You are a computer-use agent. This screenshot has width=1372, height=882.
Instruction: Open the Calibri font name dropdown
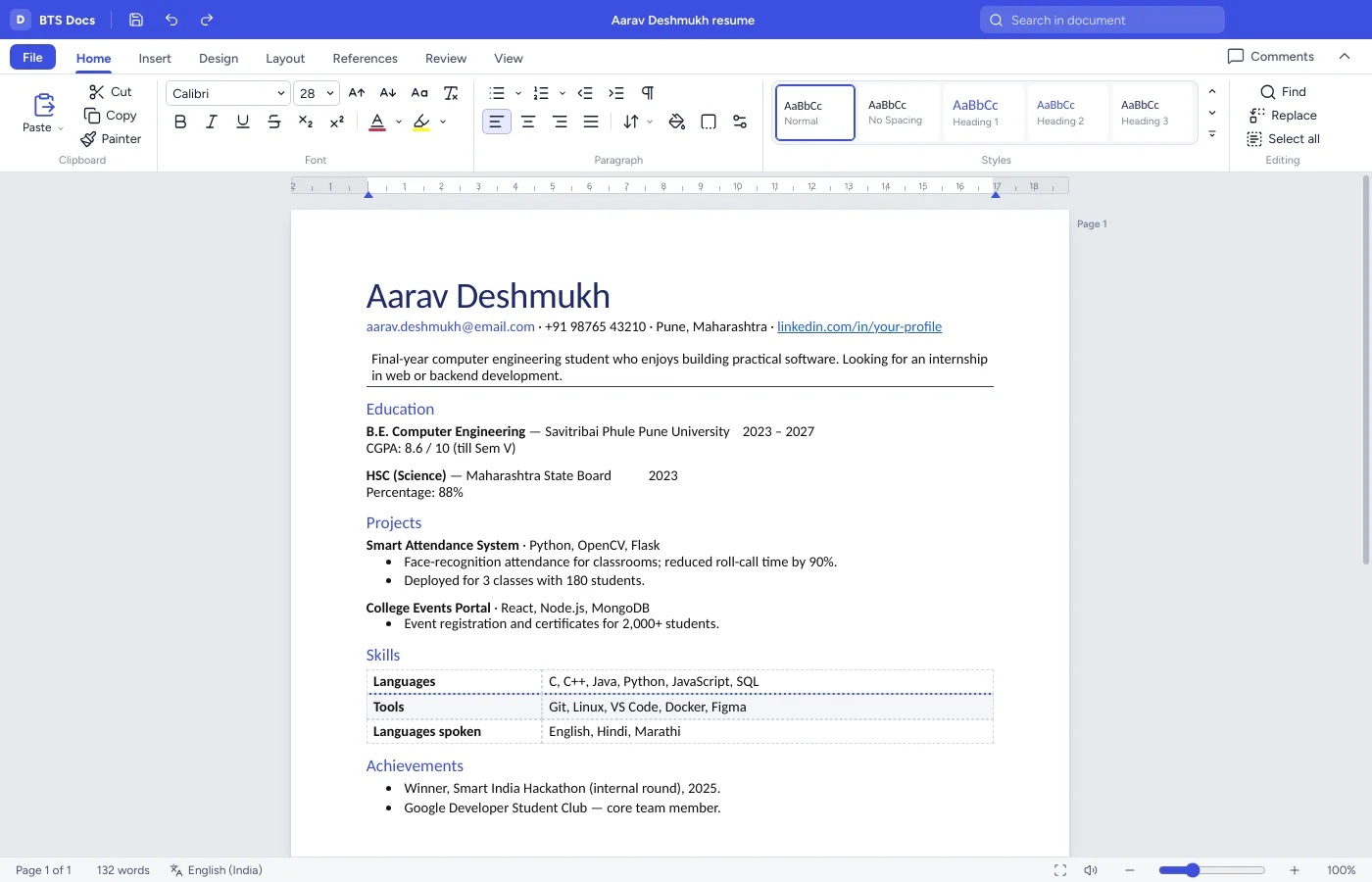coord(227,93)
